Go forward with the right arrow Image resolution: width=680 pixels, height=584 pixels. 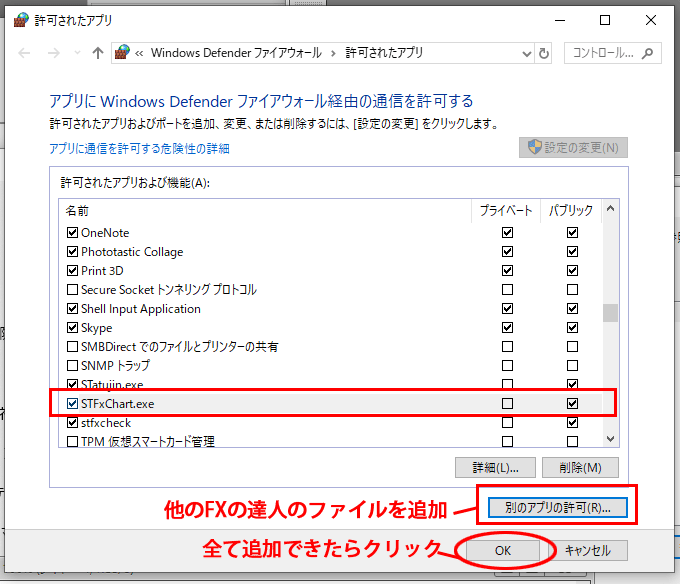[x=54, y=53]
